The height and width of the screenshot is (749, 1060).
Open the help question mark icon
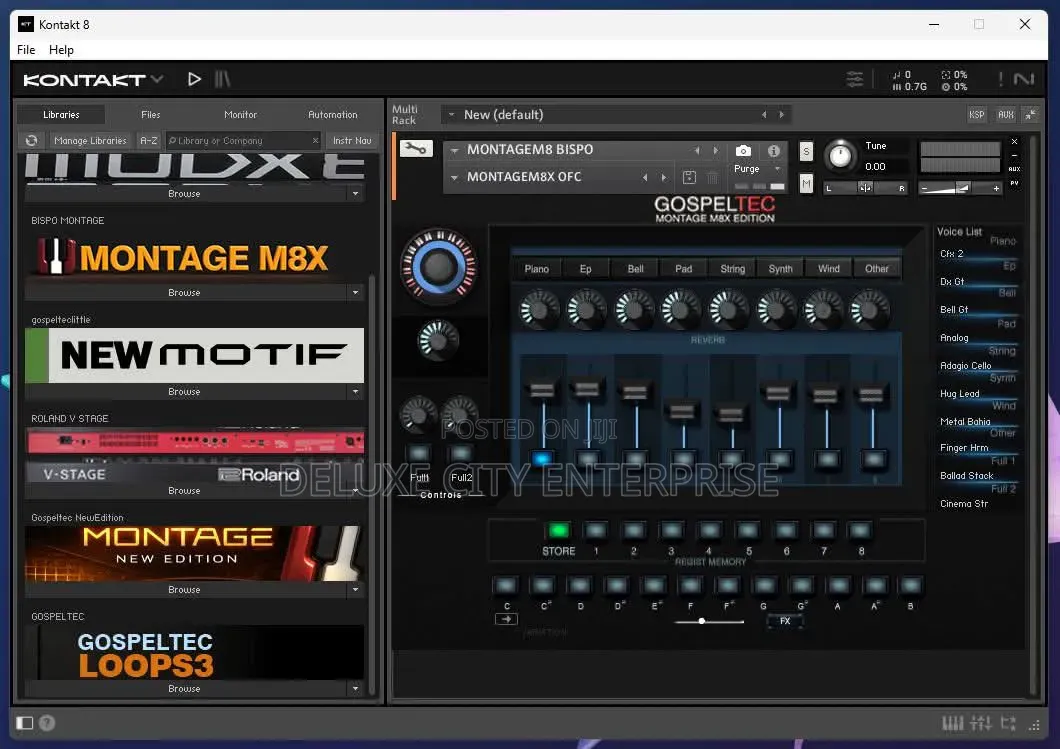point(47,723)
